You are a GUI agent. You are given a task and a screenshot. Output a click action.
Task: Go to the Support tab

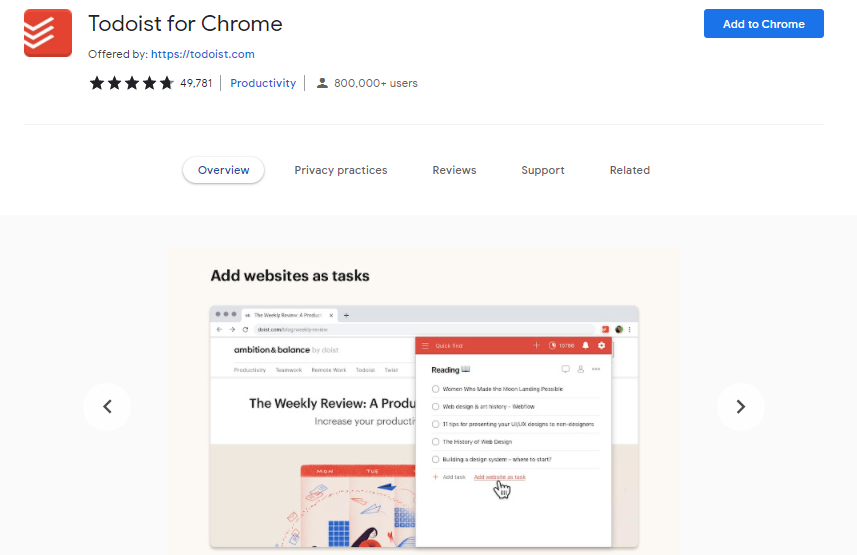pos(543,170)
